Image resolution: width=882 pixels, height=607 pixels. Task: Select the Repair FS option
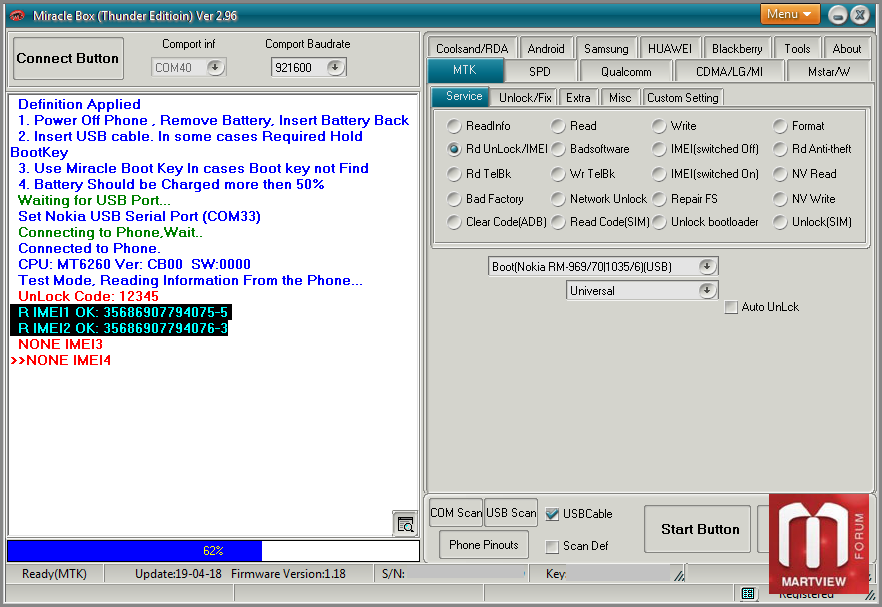coord(659,199)
